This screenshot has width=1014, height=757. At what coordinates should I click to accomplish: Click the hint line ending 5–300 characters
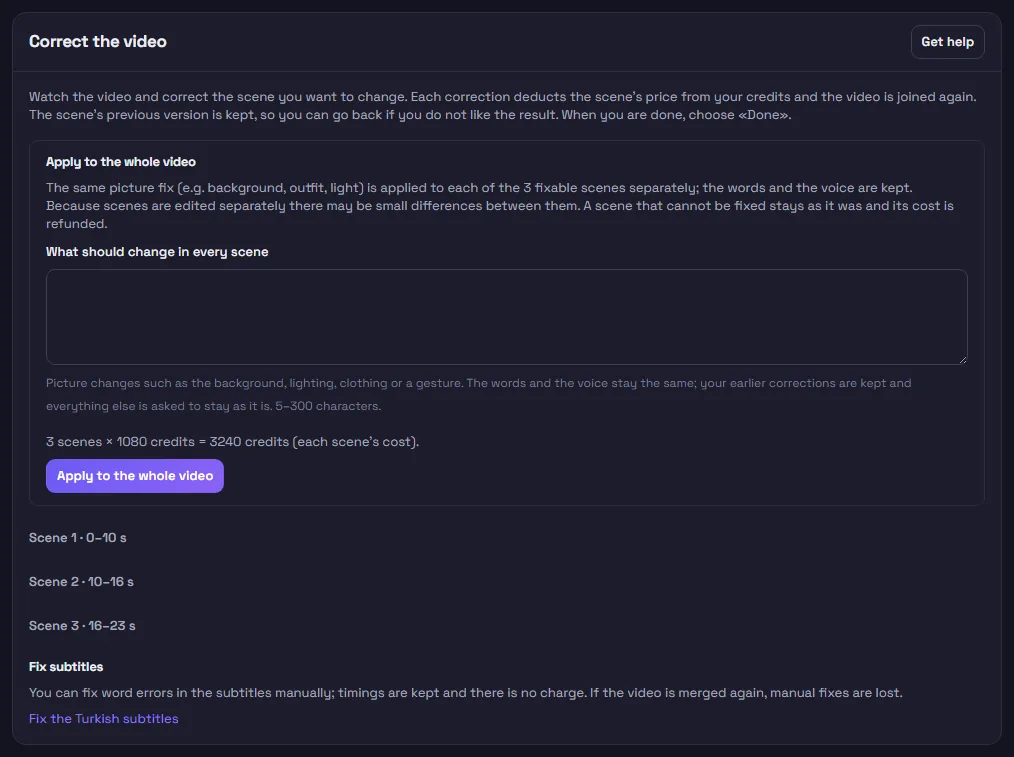213,406
